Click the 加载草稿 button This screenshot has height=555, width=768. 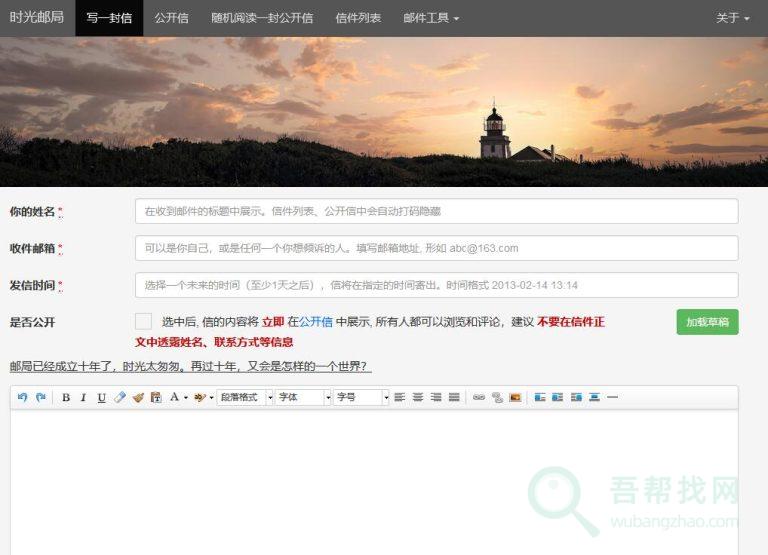tap(707, 322)
